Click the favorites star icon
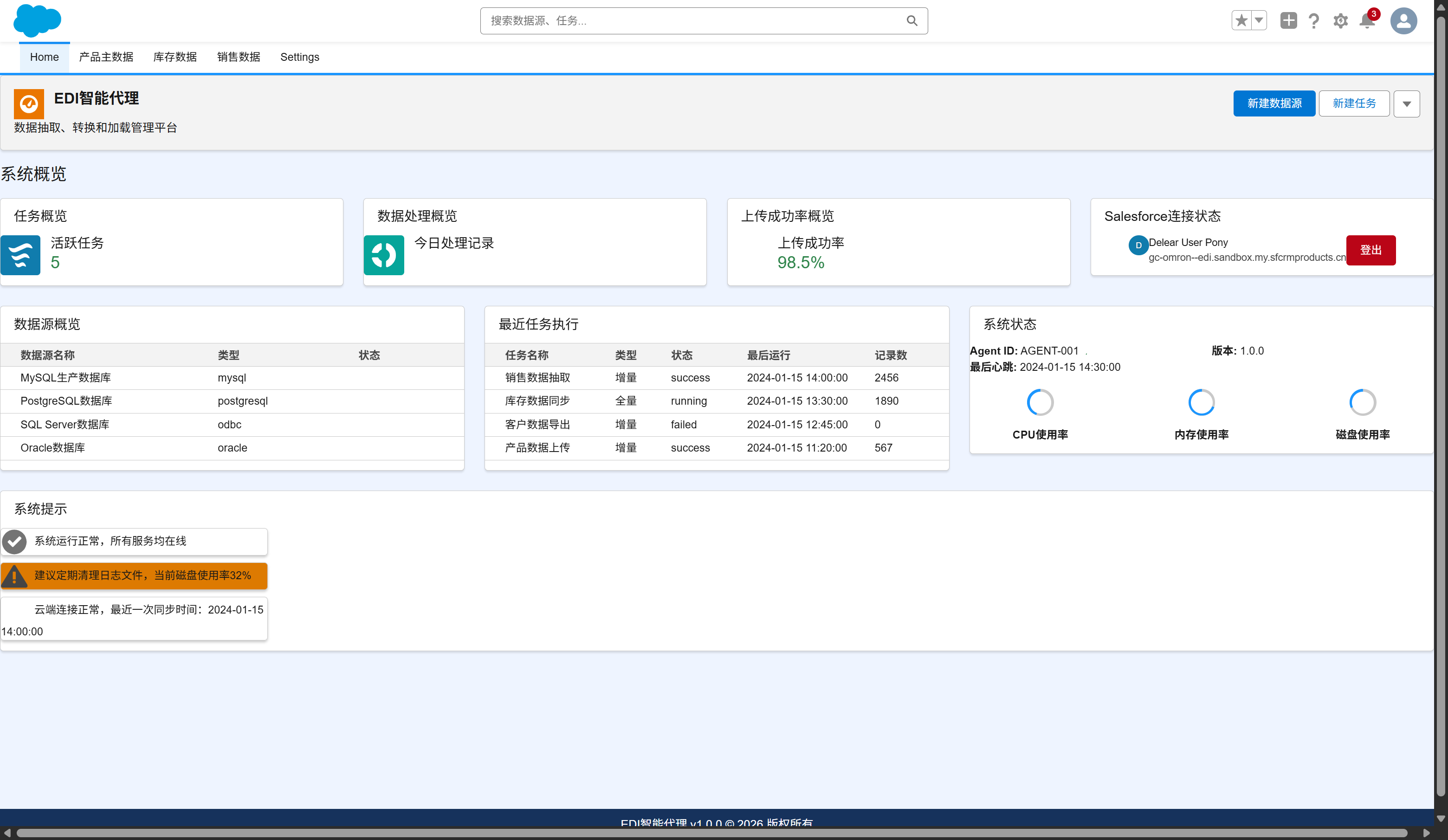The image size is (1448, 840). 1241,21
